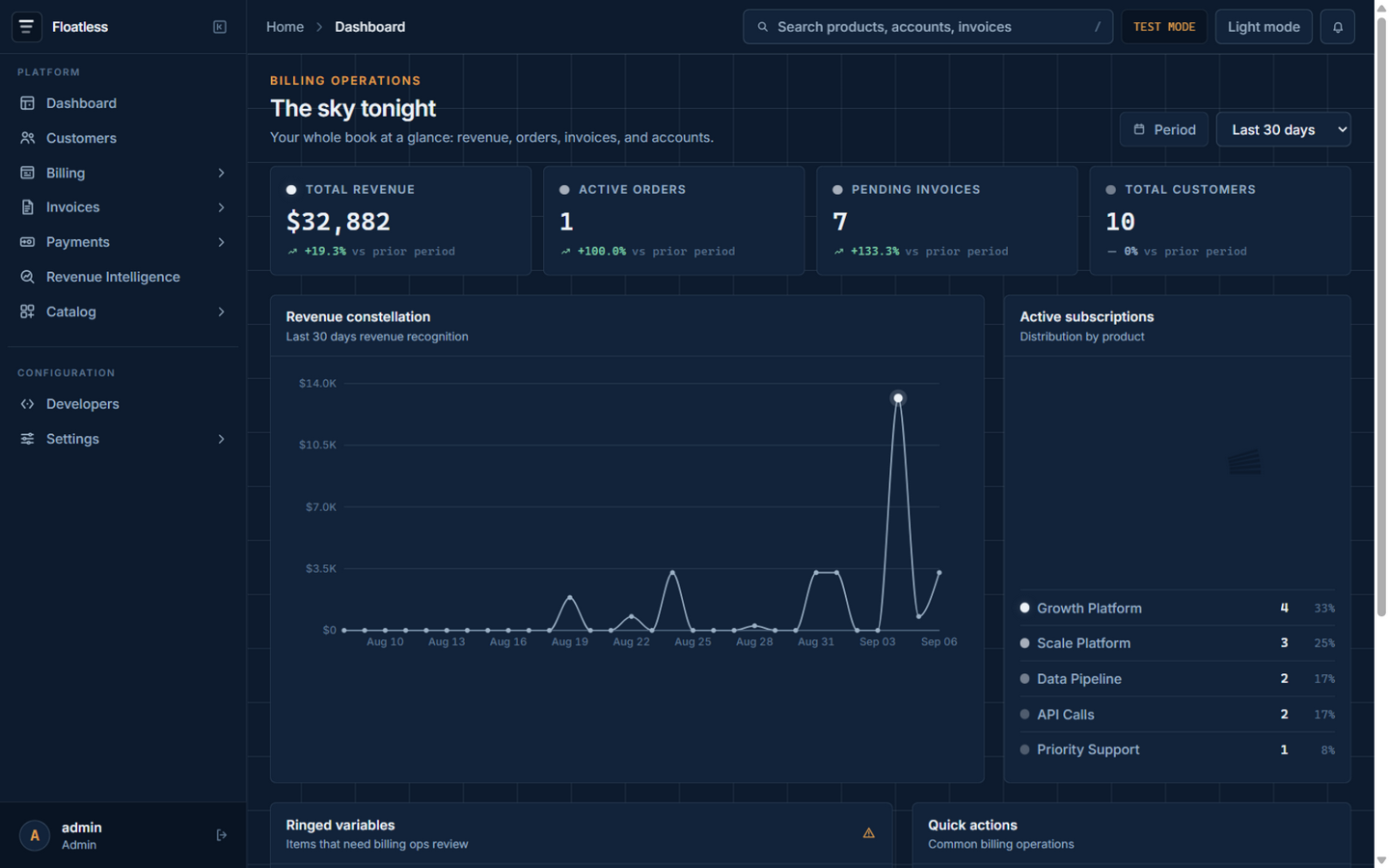Toggle Light mode
Viewport: 1389px width, 868px height.
point(1264,27)
